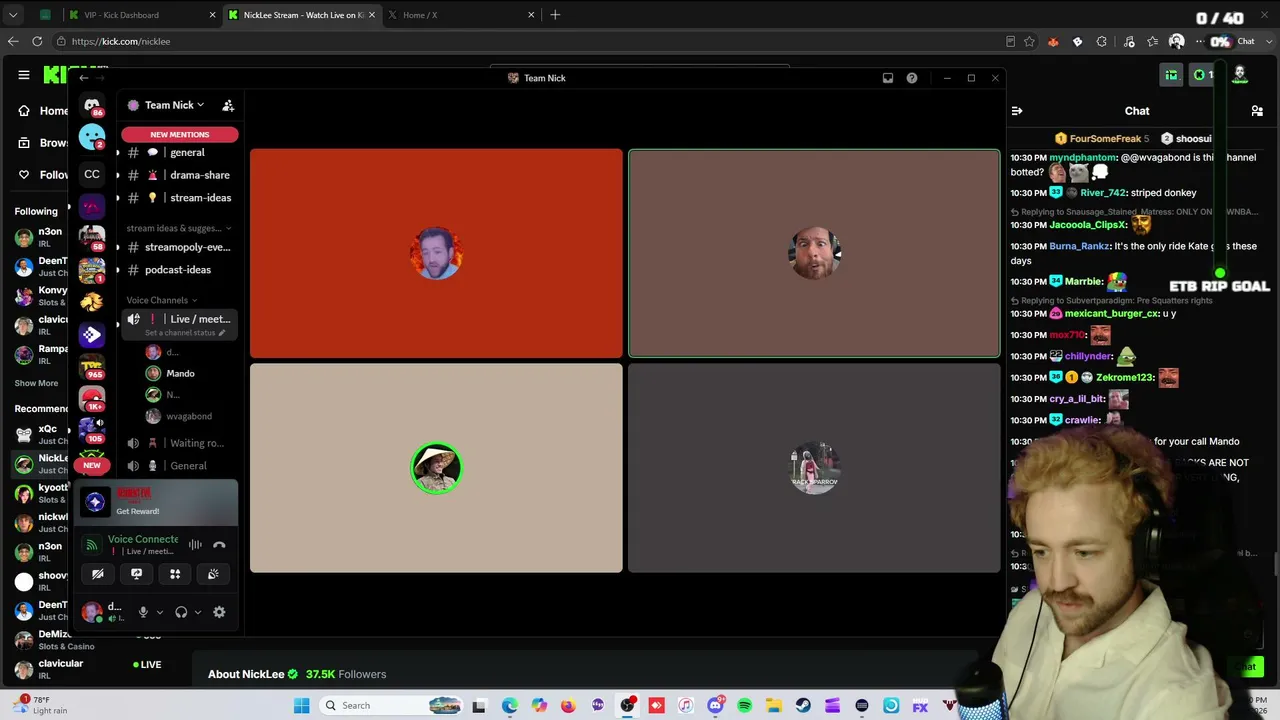The width and height of the screenshot is (1280, 720).
Task: Open Burna_Rankz username in chat
Action: point(1079,246)
